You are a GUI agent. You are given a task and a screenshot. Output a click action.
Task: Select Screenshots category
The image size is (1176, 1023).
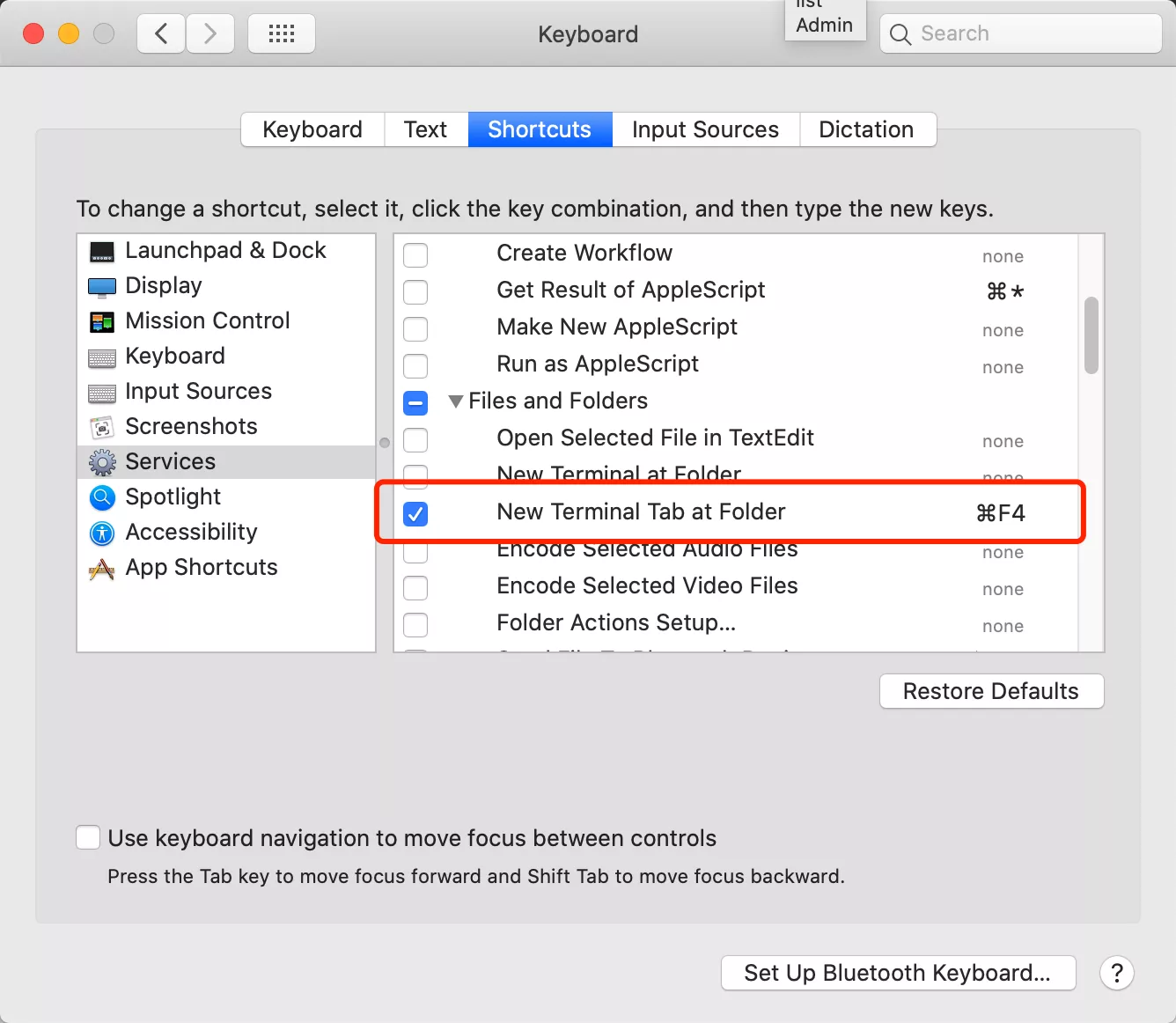coord(226,427)
